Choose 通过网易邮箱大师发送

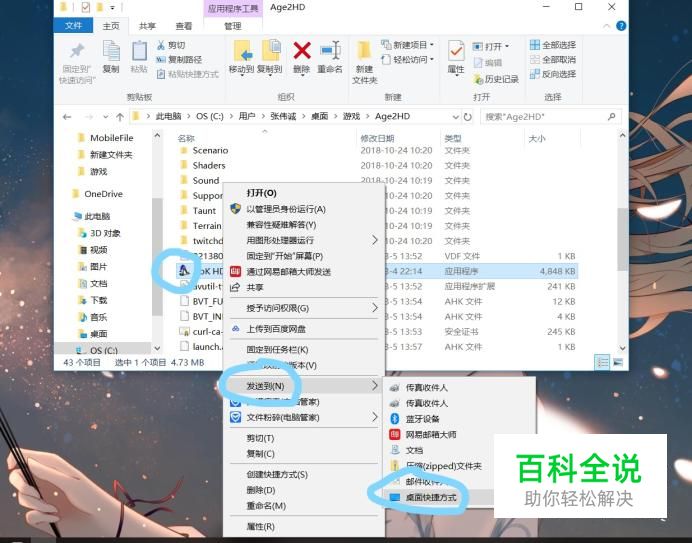pyautogui.click(x=288, y=272)
